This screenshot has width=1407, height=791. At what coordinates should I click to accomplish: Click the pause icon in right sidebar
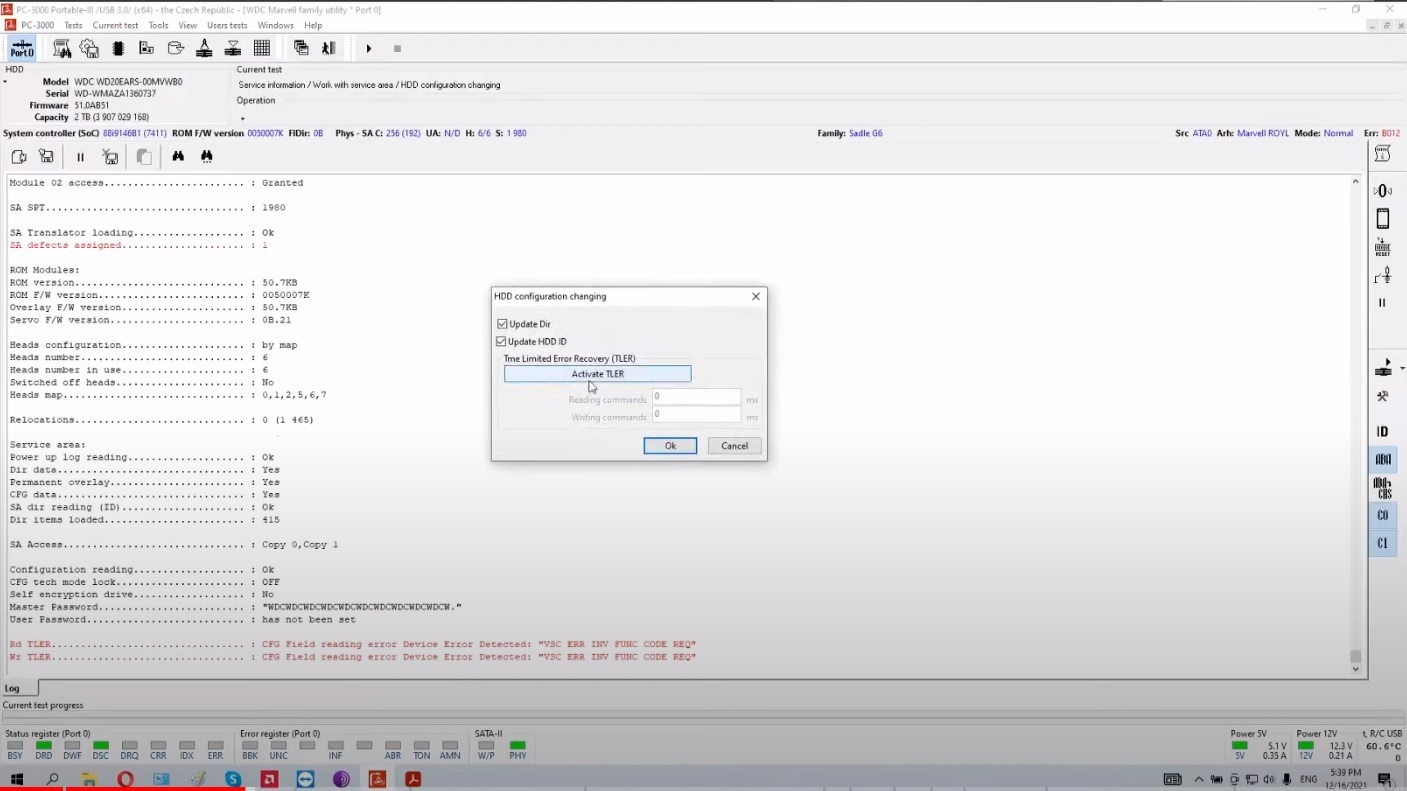click(x=1383, y=303)
